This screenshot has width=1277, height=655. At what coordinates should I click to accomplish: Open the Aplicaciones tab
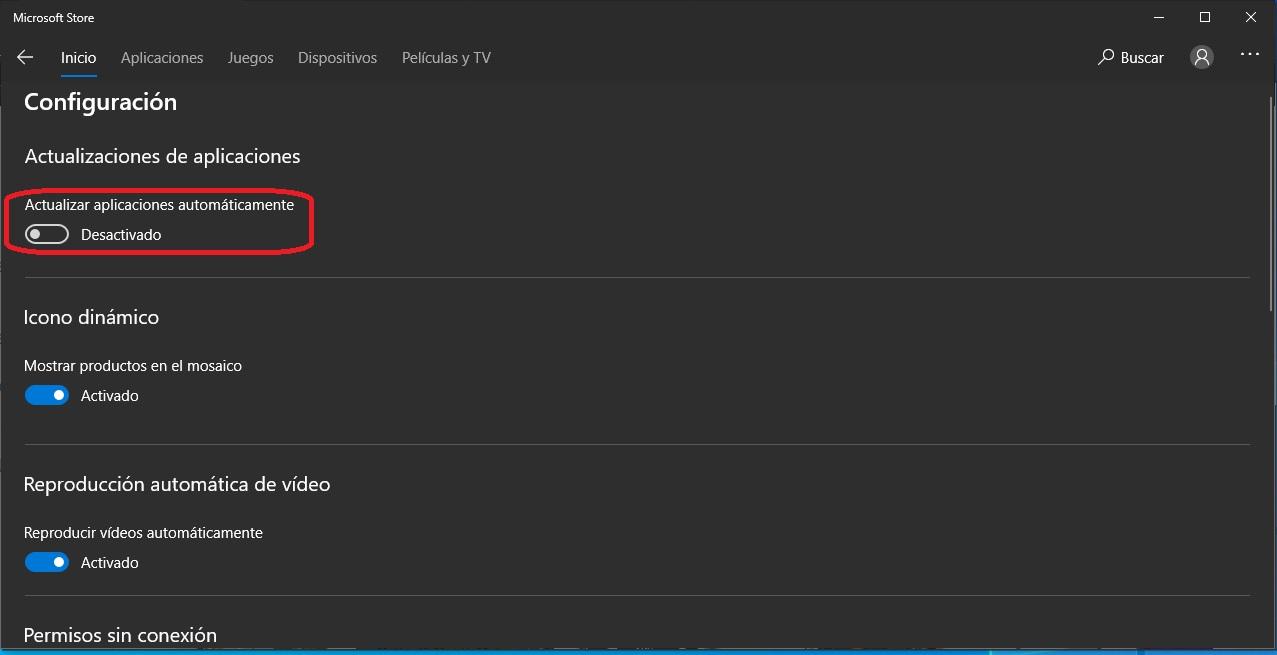pyautogui.click(x=162, y=58)
